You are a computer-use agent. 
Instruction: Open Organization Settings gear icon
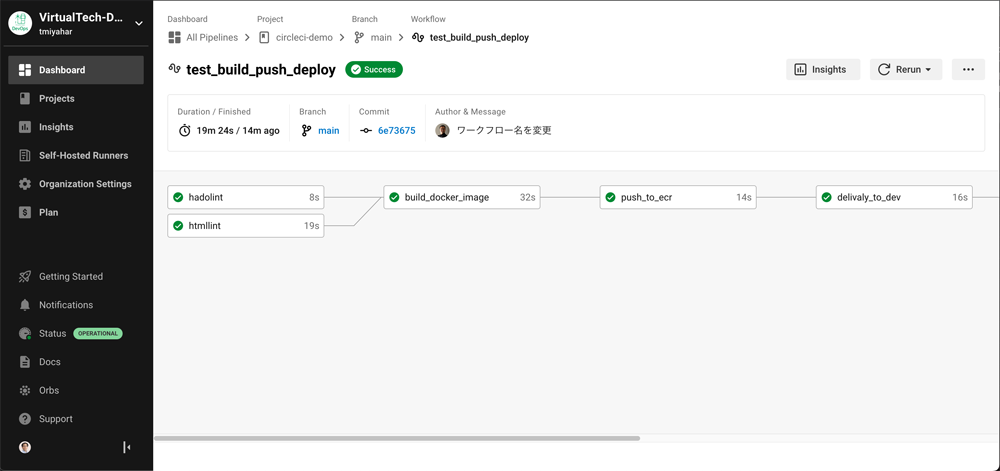click(x=25, y=184)
